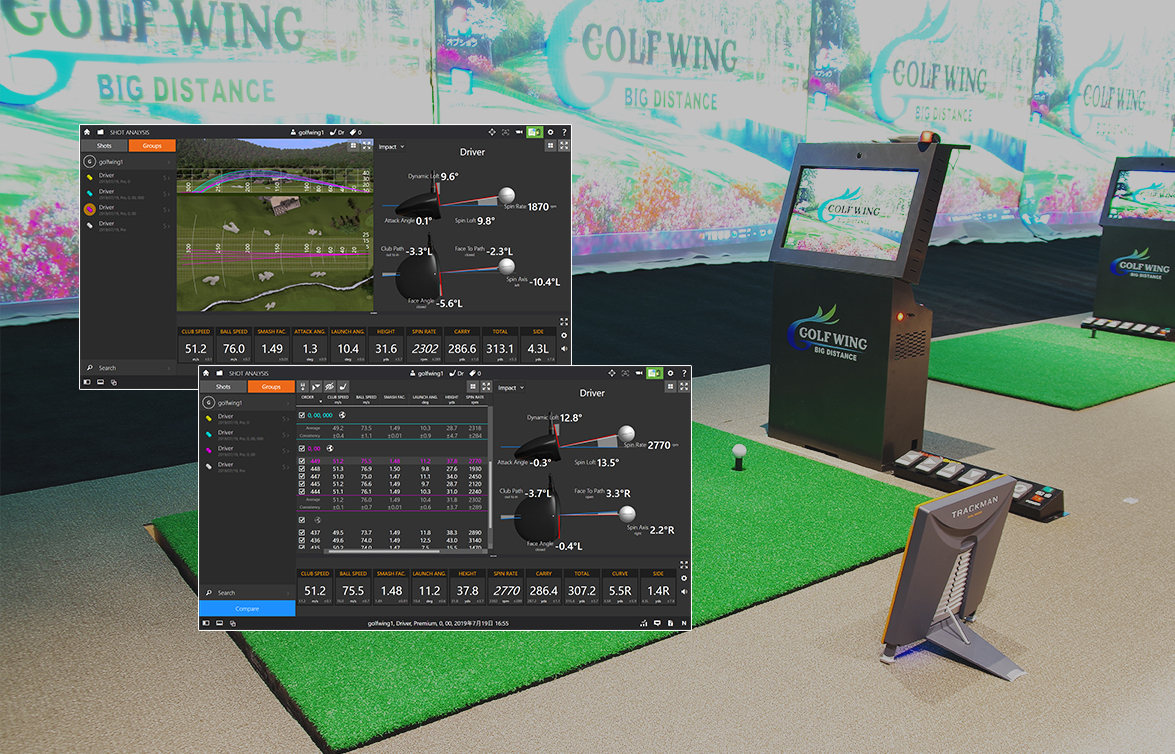Select the yellow Driver group tag in back window
This screenshot has height=754, width=1175.
[90, 178]
